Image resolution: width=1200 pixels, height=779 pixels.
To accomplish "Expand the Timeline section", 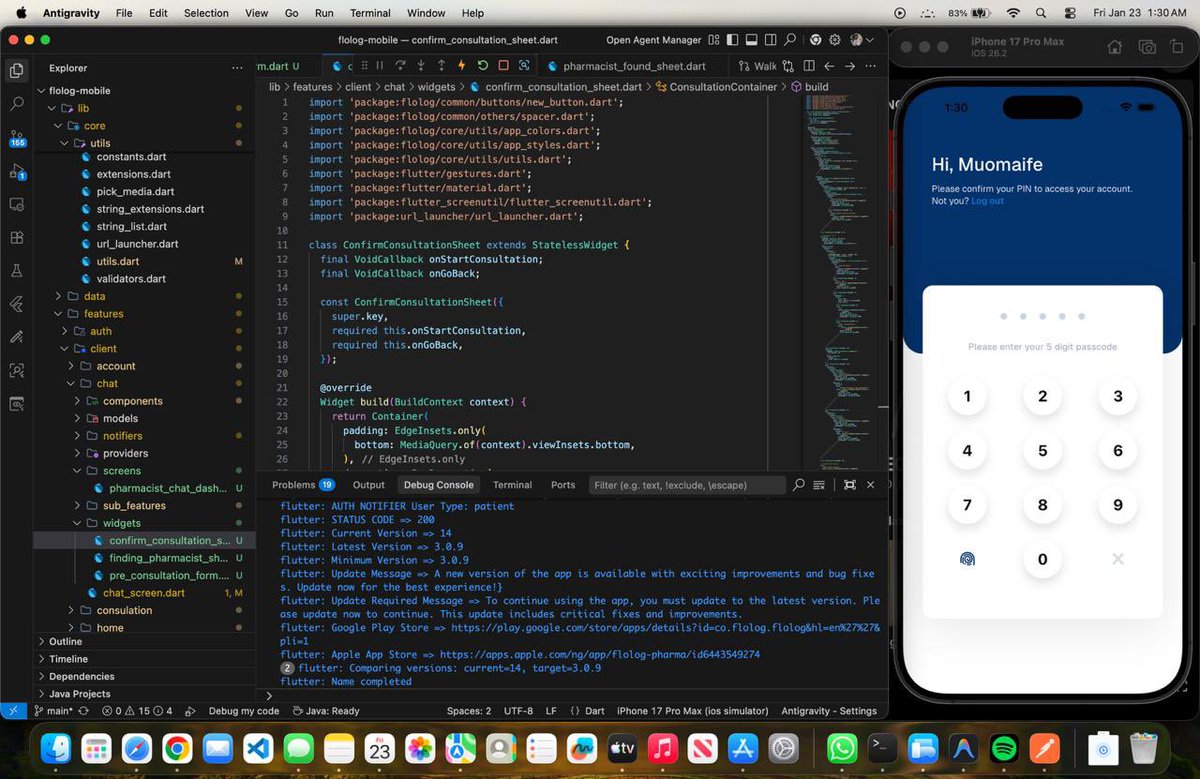I will click(68, 659).
